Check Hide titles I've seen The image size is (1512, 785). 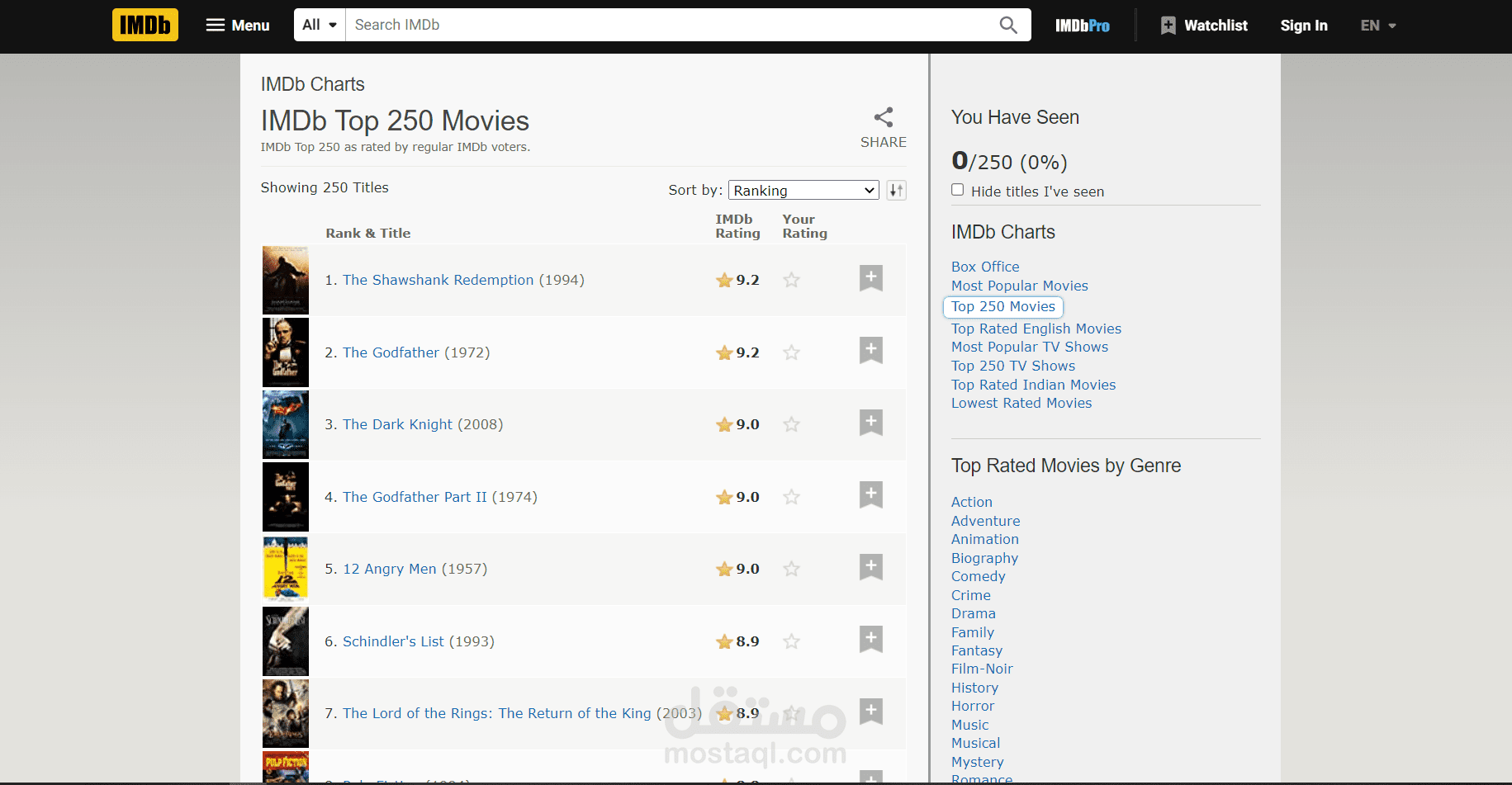click(958, 190)
